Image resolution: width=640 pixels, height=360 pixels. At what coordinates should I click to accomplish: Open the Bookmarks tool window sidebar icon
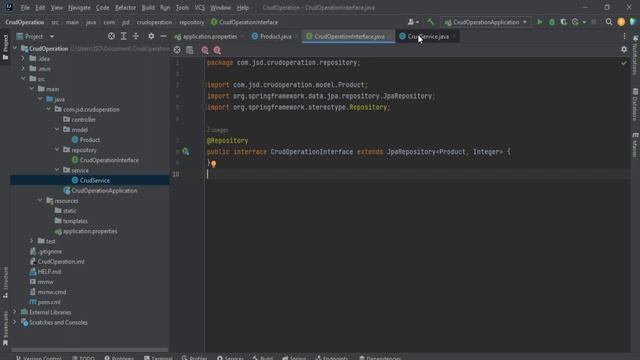click(5, 329)
